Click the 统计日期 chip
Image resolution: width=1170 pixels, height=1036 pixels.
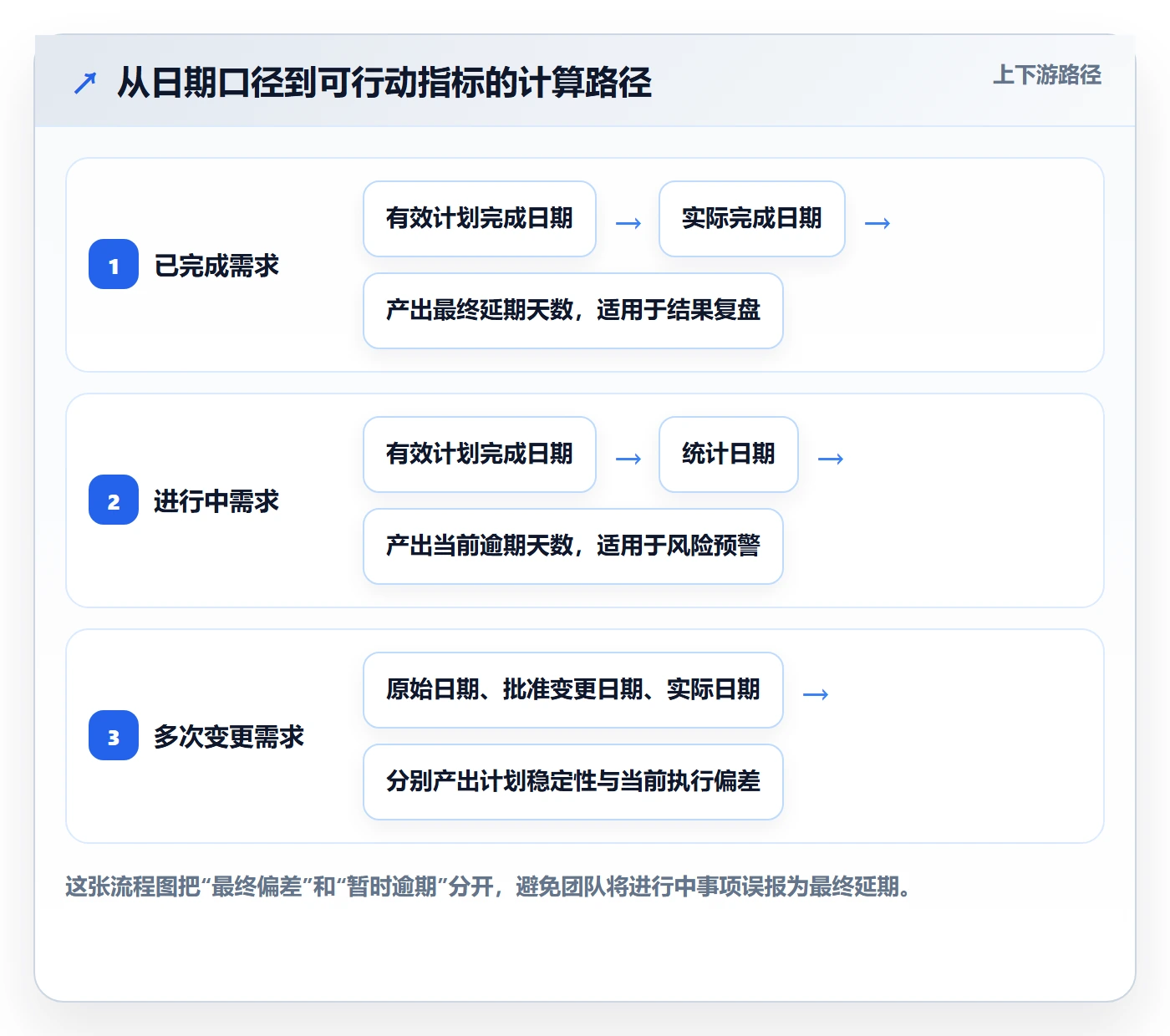click(729, 455)
